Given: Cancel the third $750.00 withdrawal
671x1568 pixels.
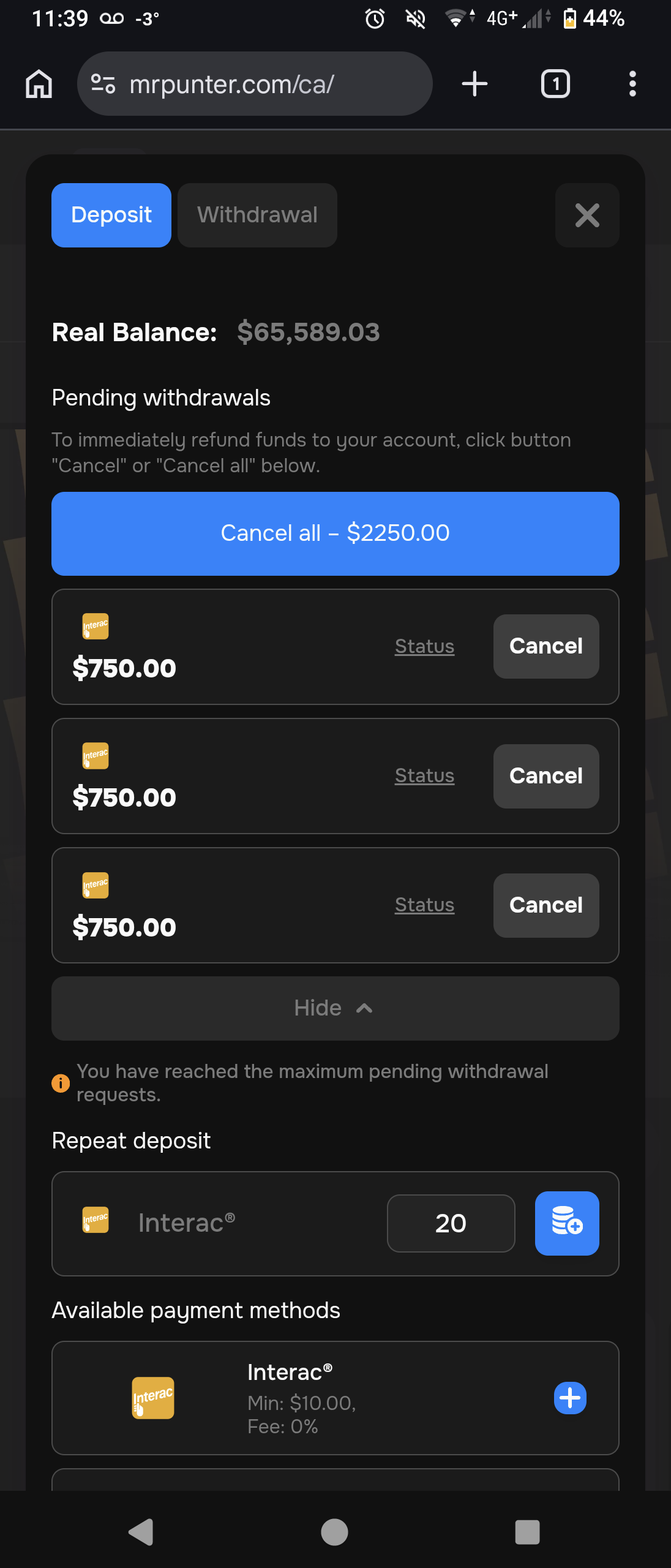Looking at the screenshot, I should point(546,905).
